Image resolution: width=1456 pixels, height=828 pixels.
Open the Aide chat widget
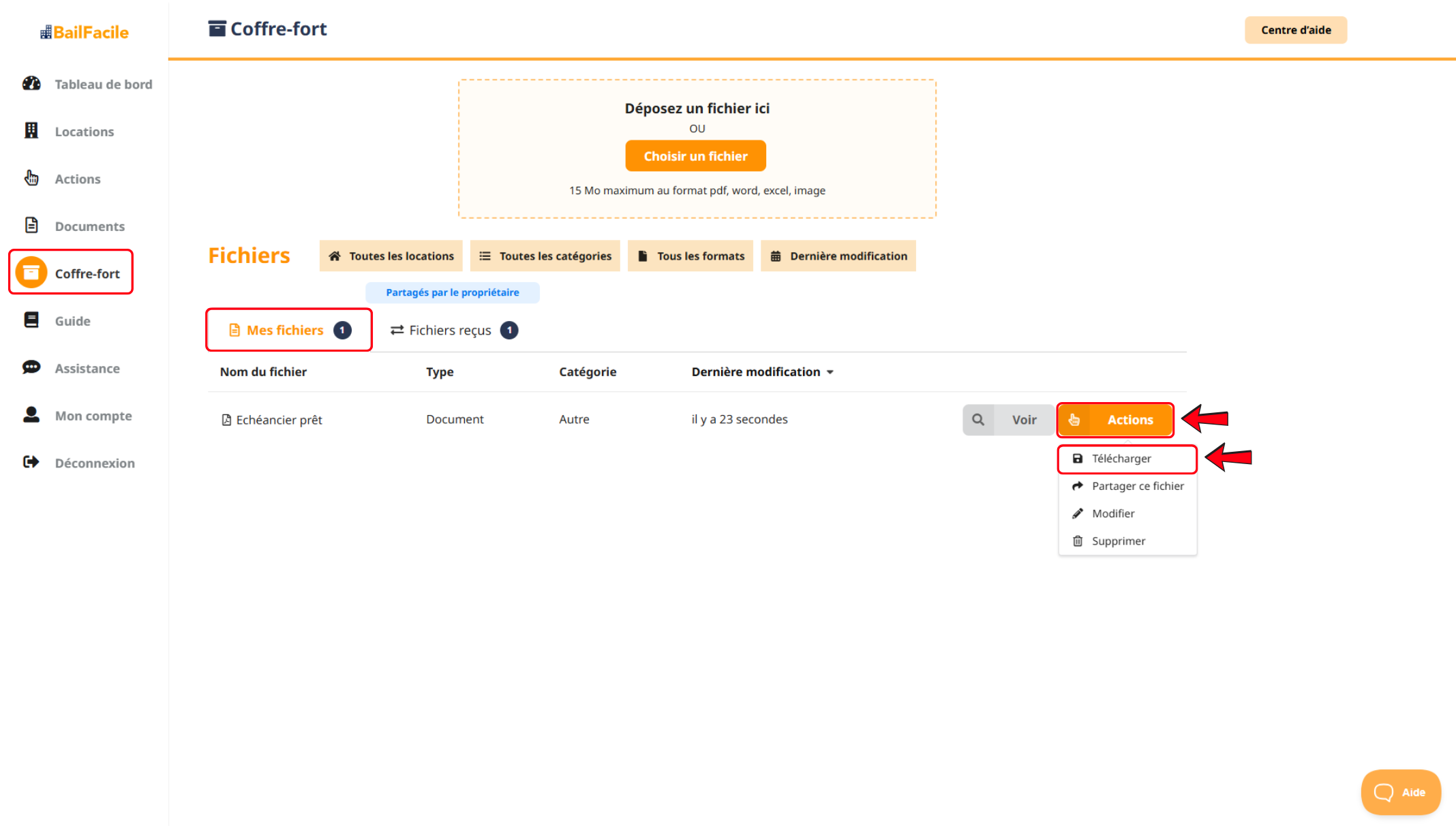1400,792
